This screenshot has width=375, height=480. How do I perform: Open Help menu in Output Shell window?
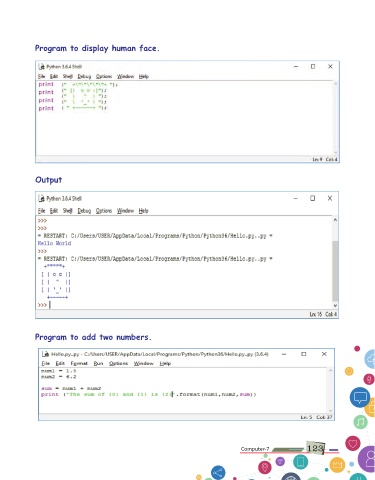143,211
